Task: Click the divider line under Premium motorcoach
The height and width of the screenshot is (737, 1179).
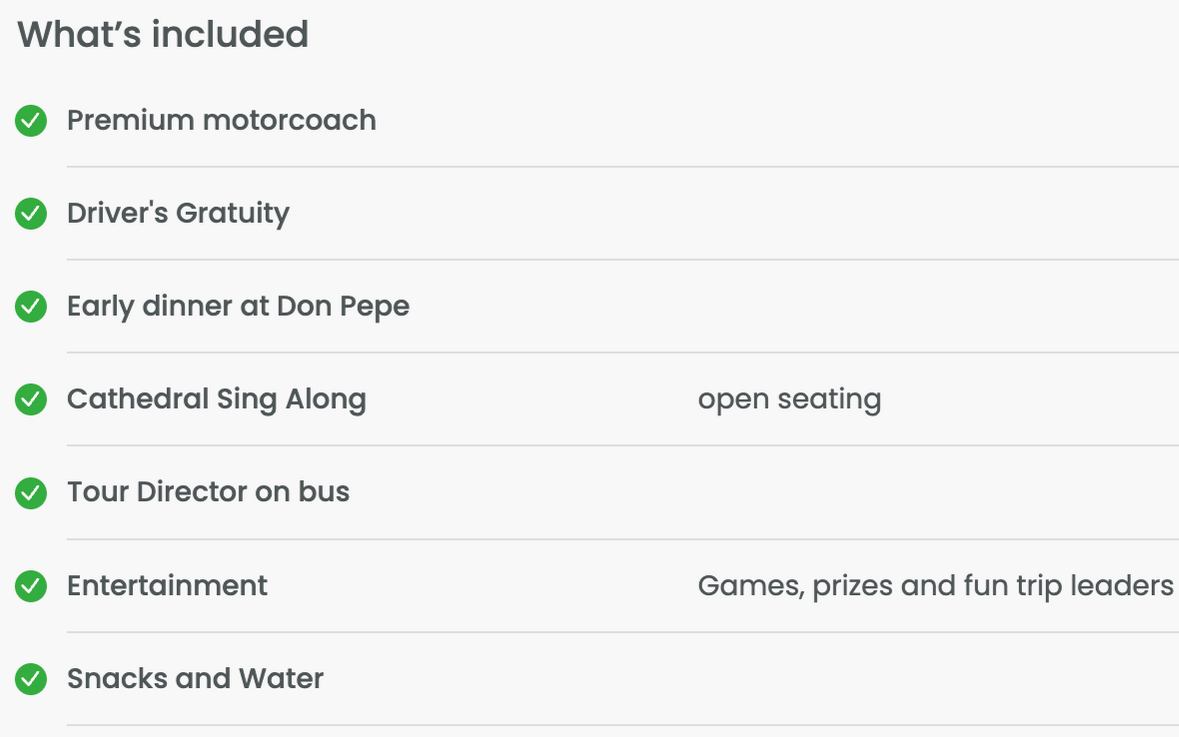Action: [x=622, y=167]
